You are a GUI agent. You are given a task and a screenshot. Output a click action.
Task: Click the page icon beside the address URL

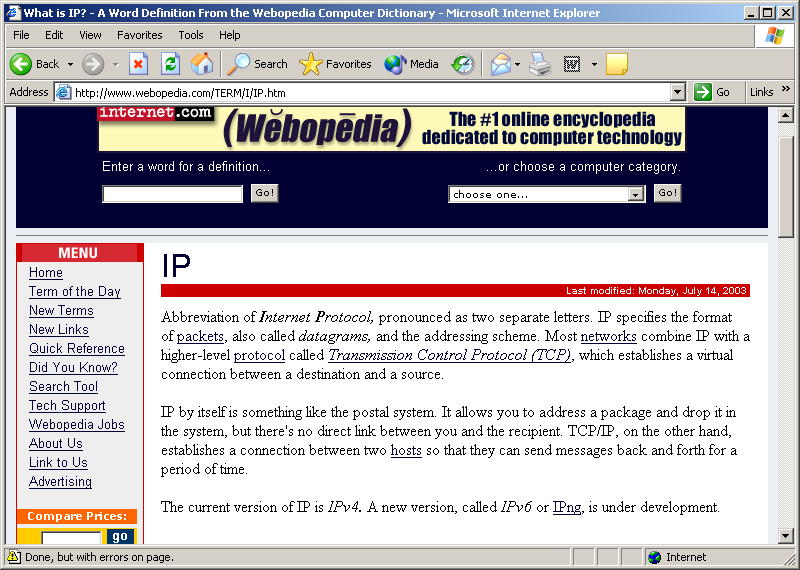coord(63,92)
